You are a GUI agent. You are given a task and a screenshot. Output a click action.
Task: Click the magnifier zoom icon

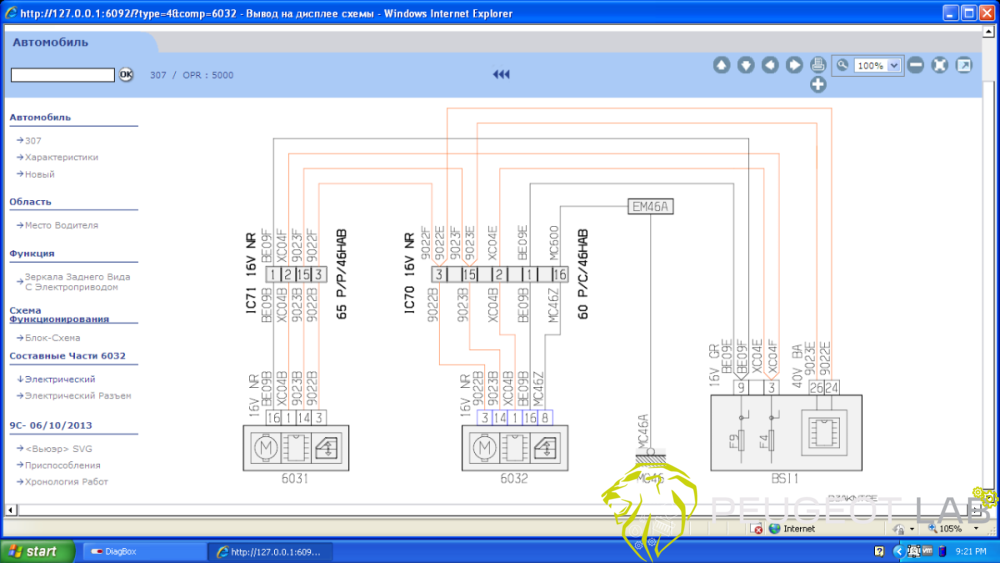[842, 65]
